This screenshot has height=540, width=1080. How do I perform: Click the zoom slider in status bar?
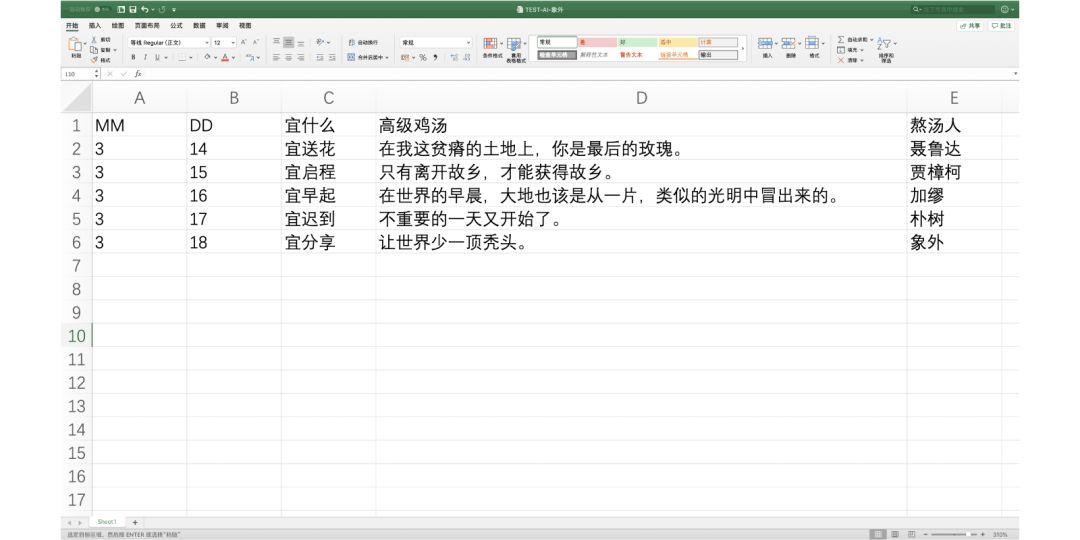[x=955, y=534]
